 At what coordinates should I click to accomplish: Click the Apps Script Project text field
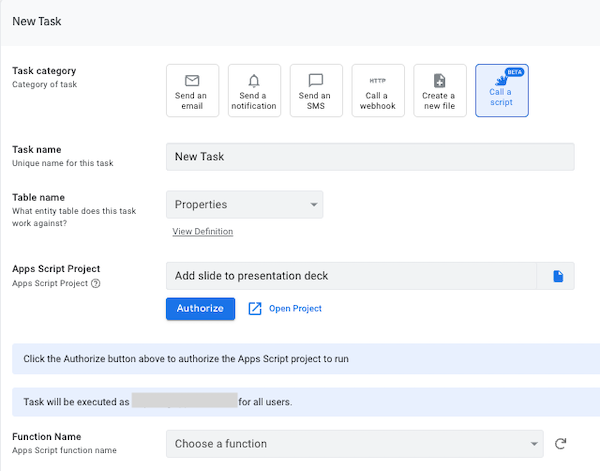[350, 276]
